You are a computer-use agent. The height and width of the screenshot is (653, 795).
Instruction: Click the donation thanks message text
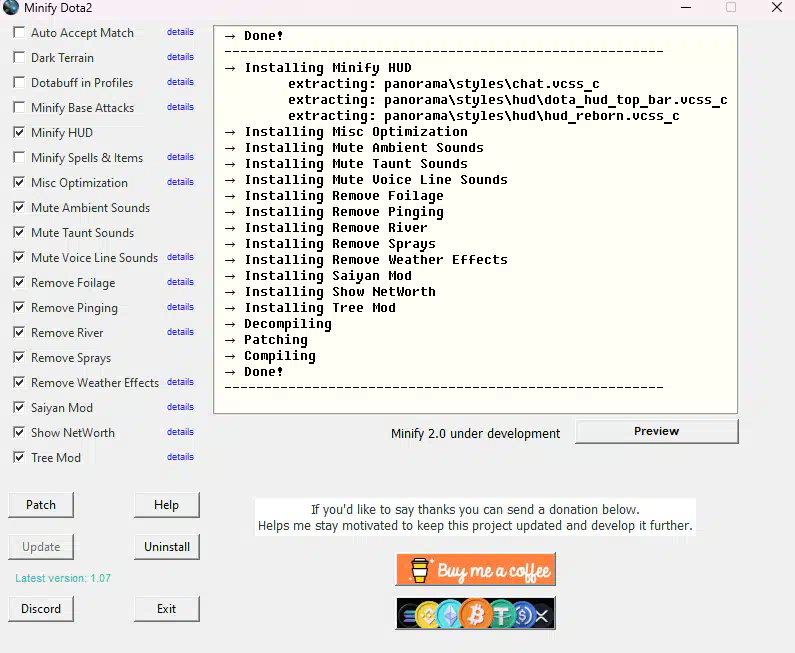tap(475, 517)
